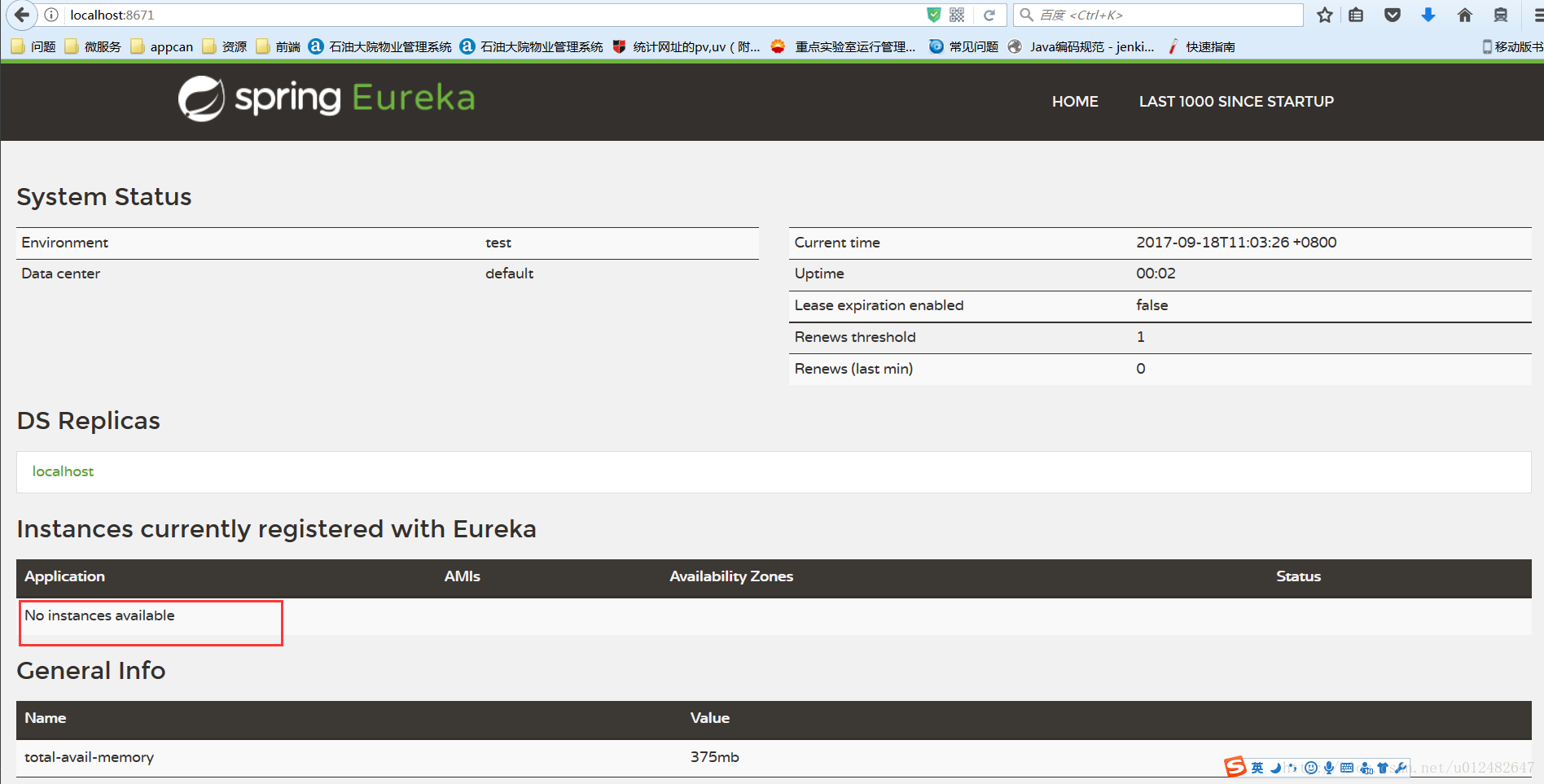Toggle the Sogou punctuation mode icon
1544x784 pixels.
1292,768
